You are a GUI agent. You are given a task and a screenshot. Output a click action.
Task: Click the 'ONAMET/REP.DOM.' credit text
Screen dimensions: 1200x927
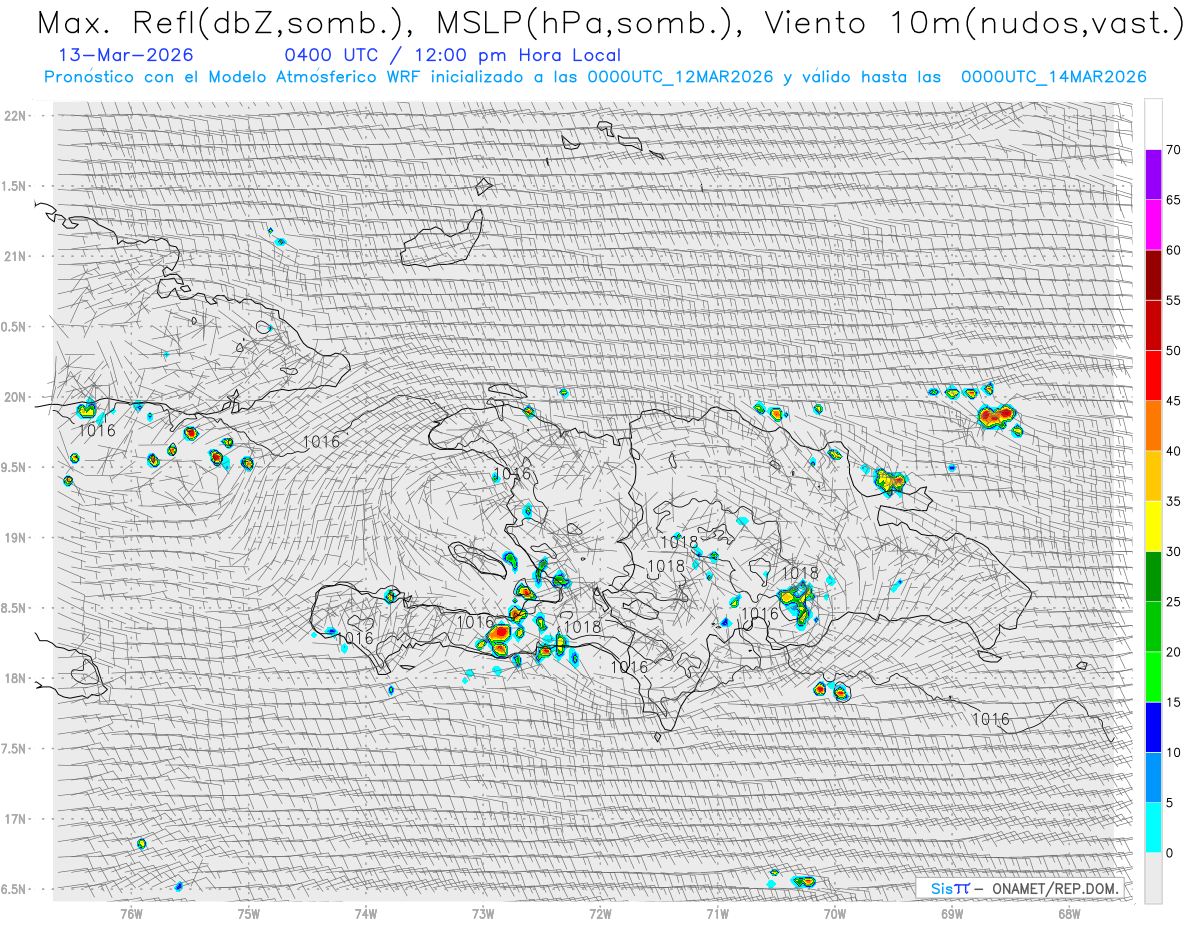(1053, 888)
